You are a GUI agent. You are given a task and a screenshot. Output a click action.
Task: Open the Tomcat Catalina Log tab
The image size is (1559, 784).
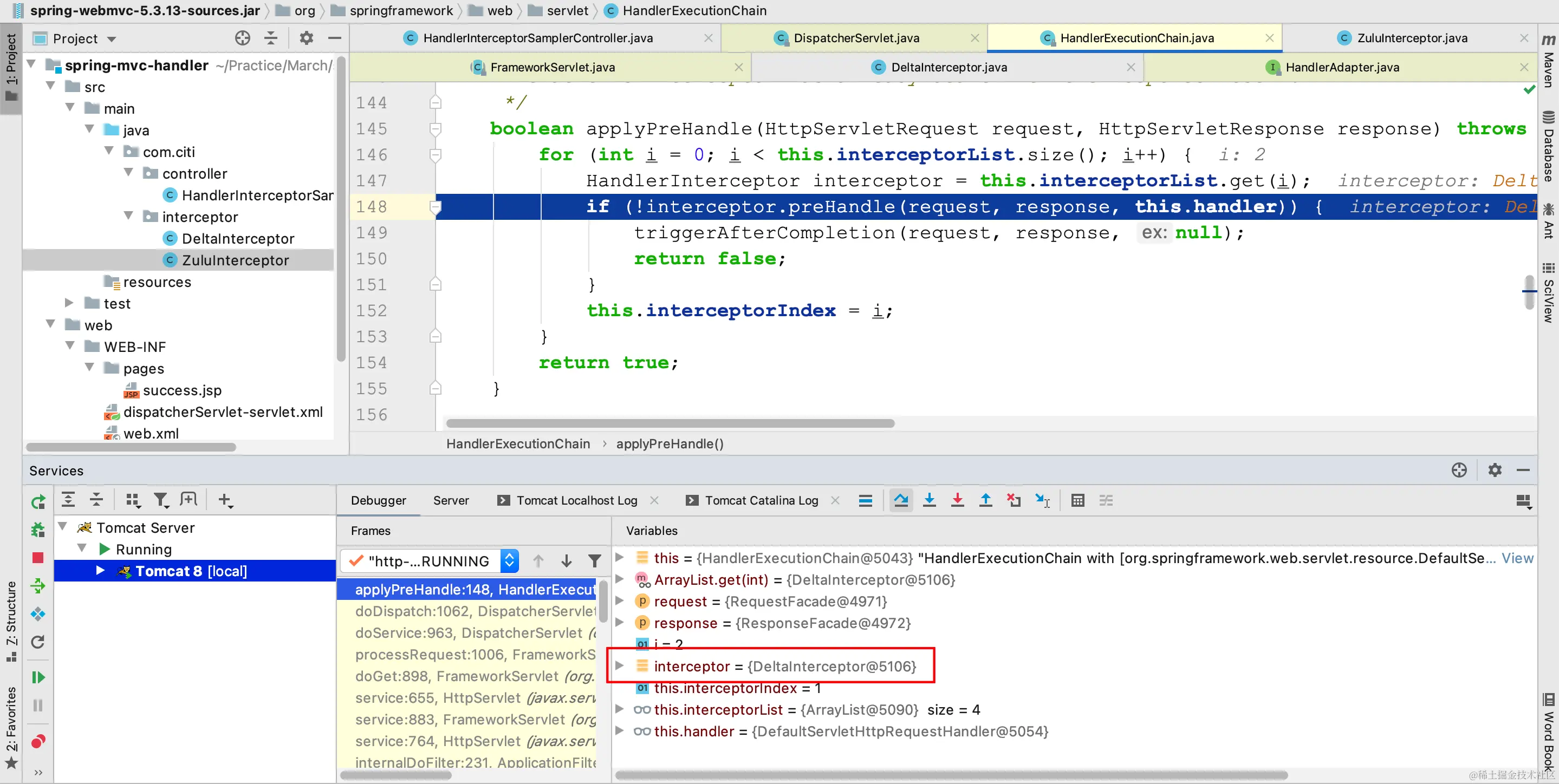coord(761,500)
